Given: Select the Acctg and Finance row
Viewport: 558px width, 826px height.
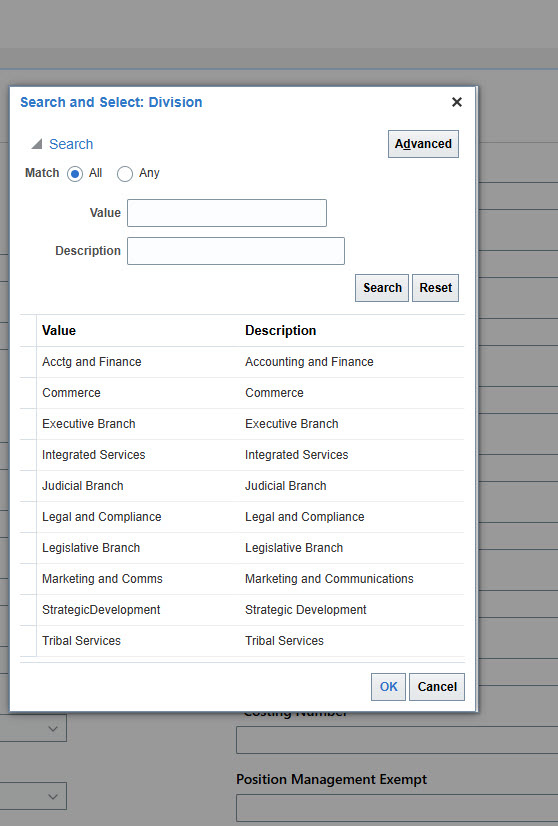Looking at the screenshot, I should point(242,362).
